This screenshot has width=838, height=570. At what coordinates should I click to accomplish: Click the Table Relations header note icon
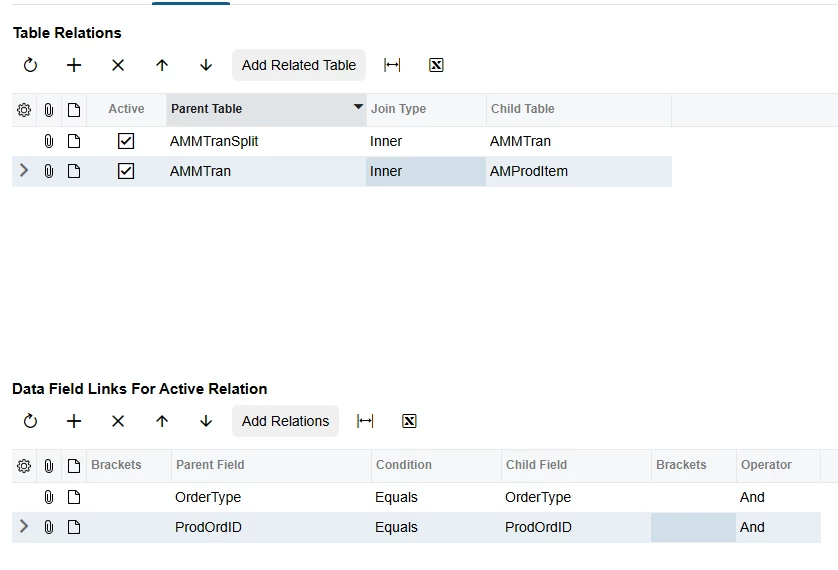[x=74, y=110]
